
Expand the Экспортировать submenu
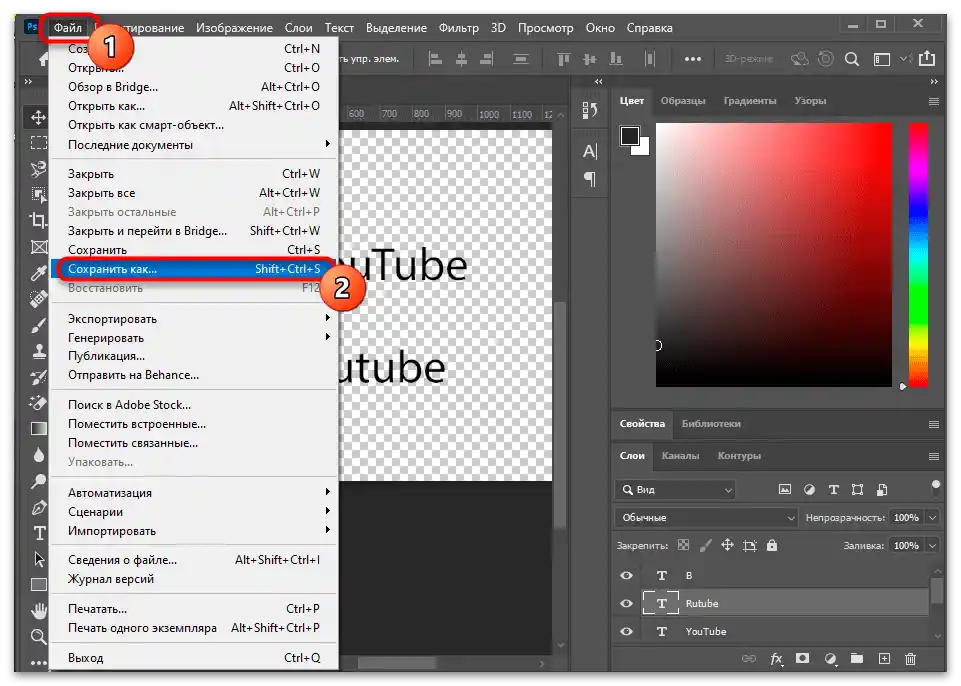pos(195,318)
